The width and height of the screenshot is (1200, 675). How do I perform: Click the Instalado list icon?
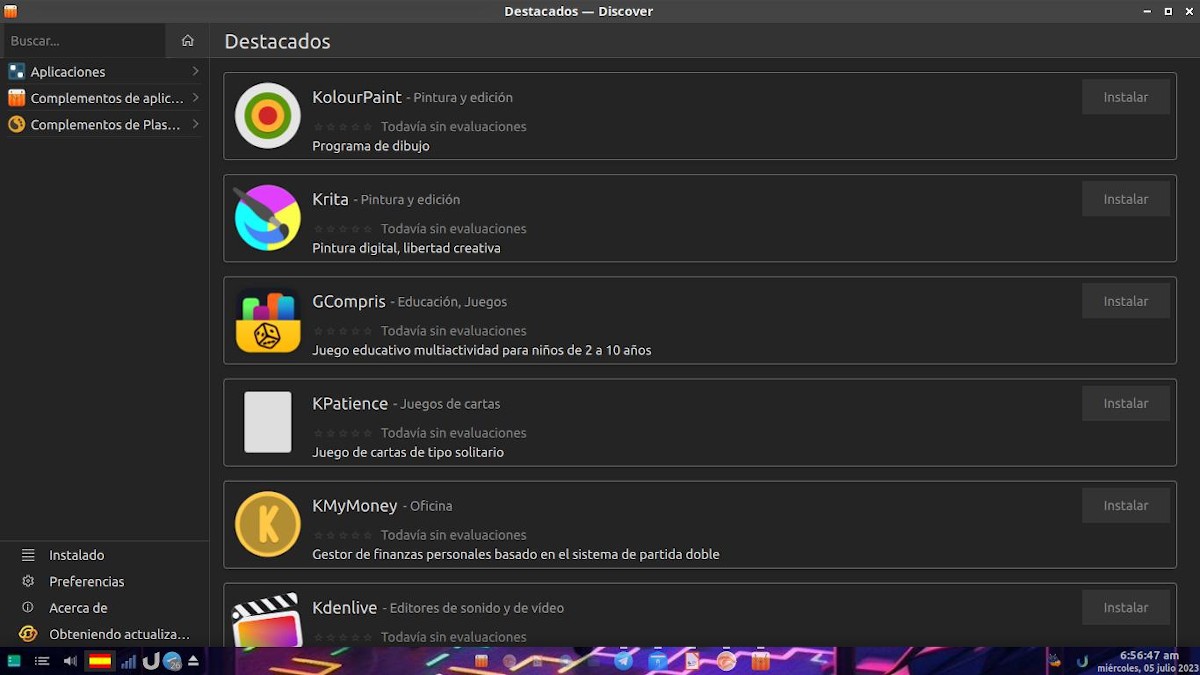coord(28,555)
